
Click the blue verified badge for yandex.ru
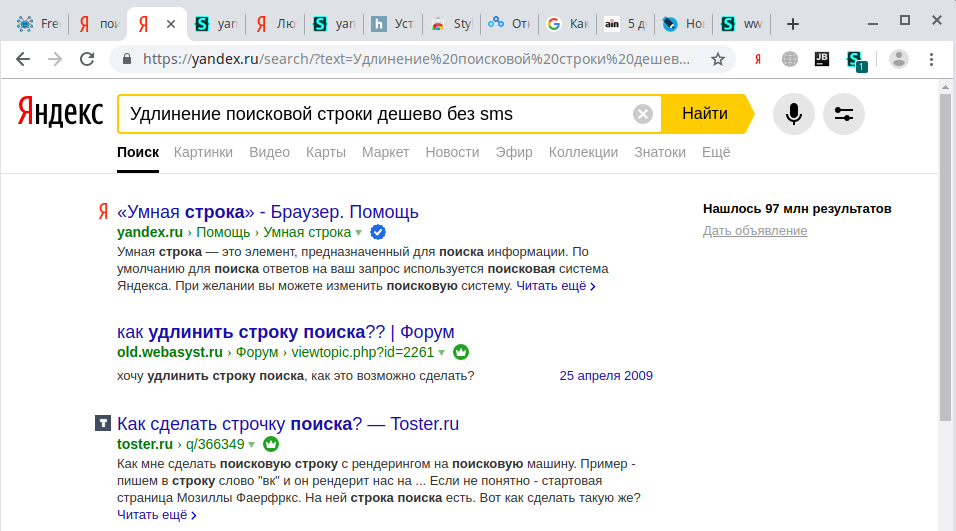click(378, 232)
